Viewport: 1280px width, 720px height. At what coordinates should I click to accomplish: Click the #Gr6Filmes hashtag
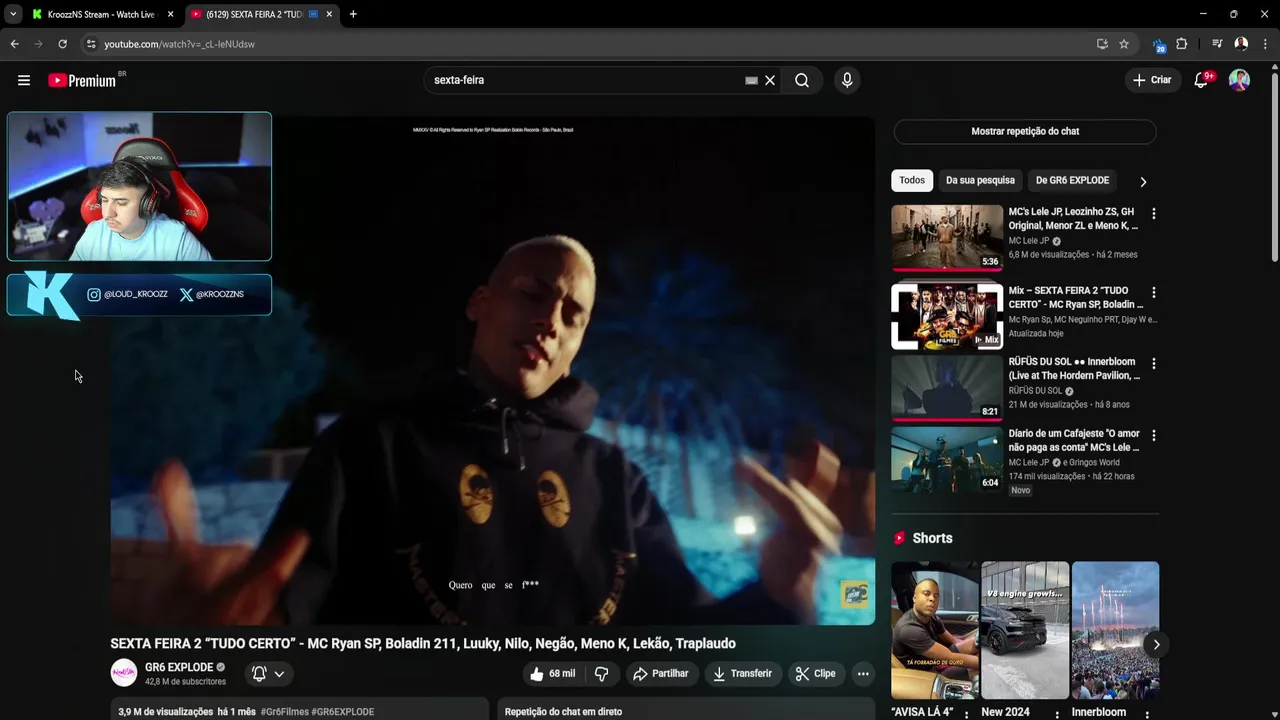pos(284,712)
